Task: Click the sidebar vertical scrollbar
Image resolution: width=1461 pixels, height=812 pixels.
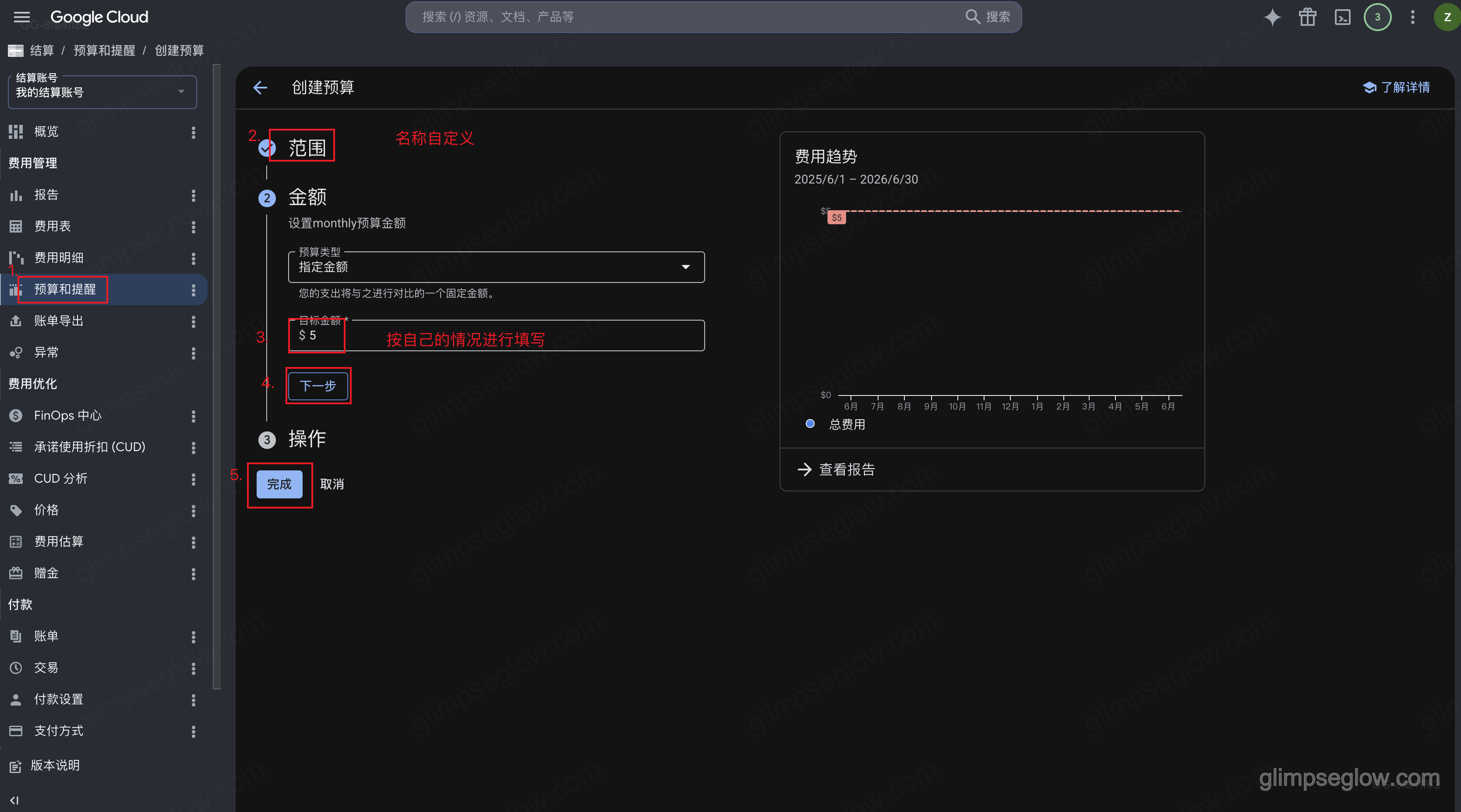Action: tap(217, 377)
